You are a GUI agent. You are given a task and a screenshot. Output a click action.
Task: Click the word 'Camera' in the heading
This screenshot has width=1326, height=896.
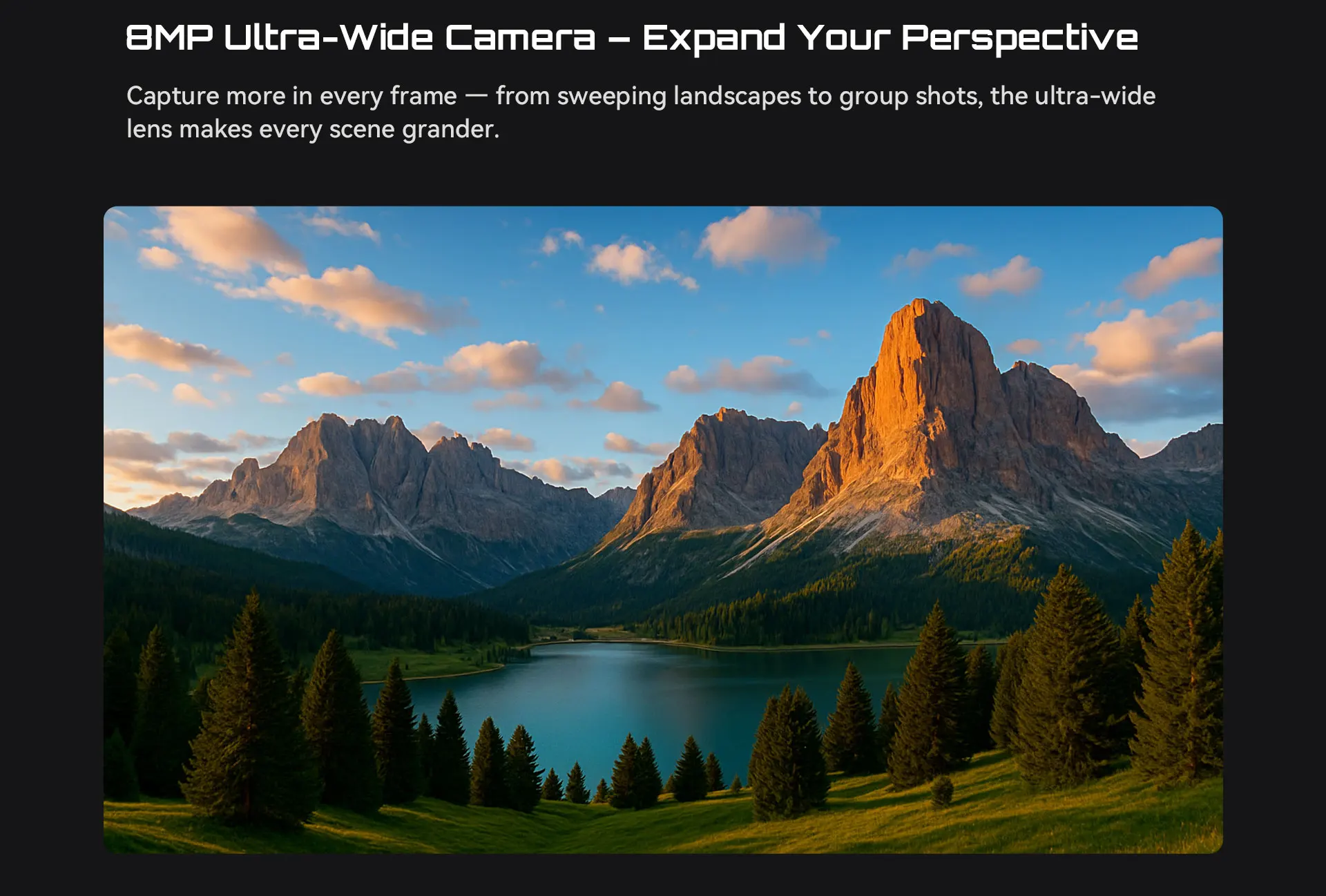520,37
